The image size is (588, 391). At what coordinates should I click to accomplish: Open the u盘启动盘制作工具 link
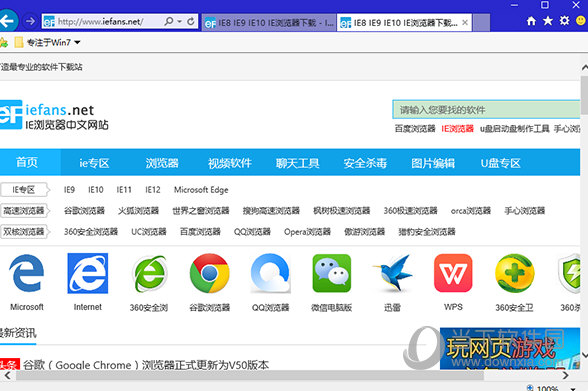pos(514,129)
